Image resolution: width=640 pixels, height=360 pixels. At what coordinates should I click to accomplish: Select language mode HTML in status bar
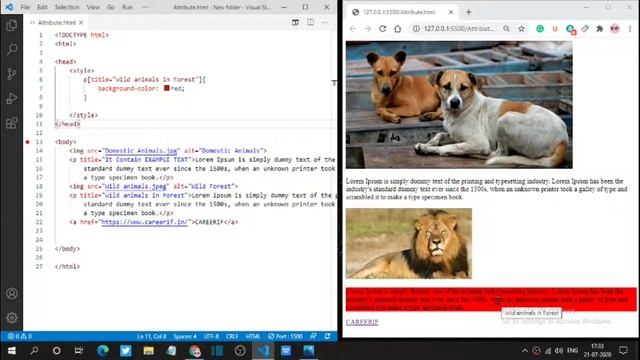[253, 336]
